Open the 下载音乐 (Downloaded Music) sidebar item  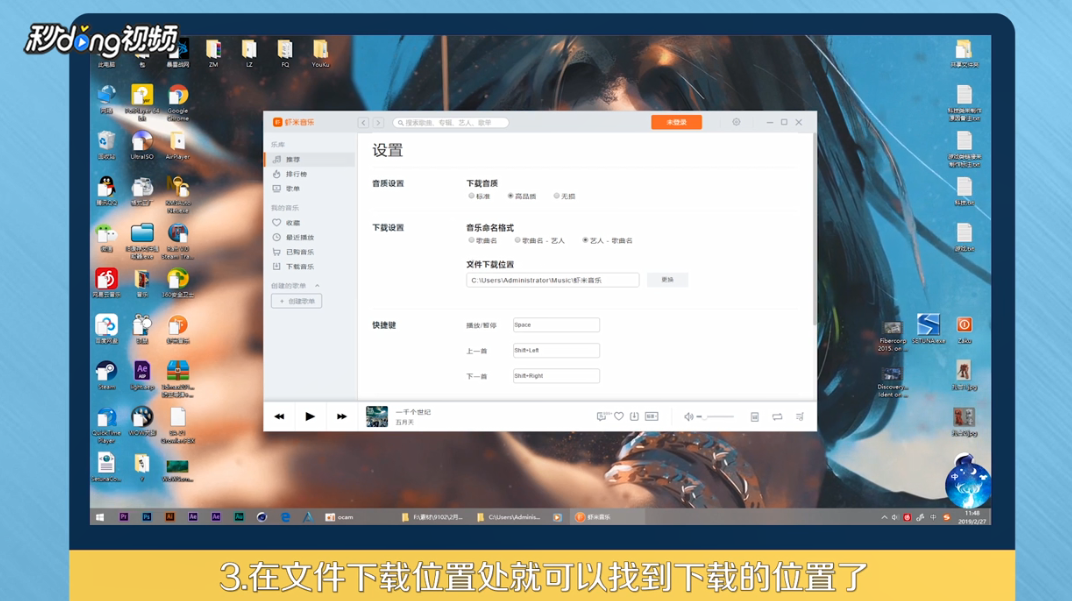pos(310,267)
